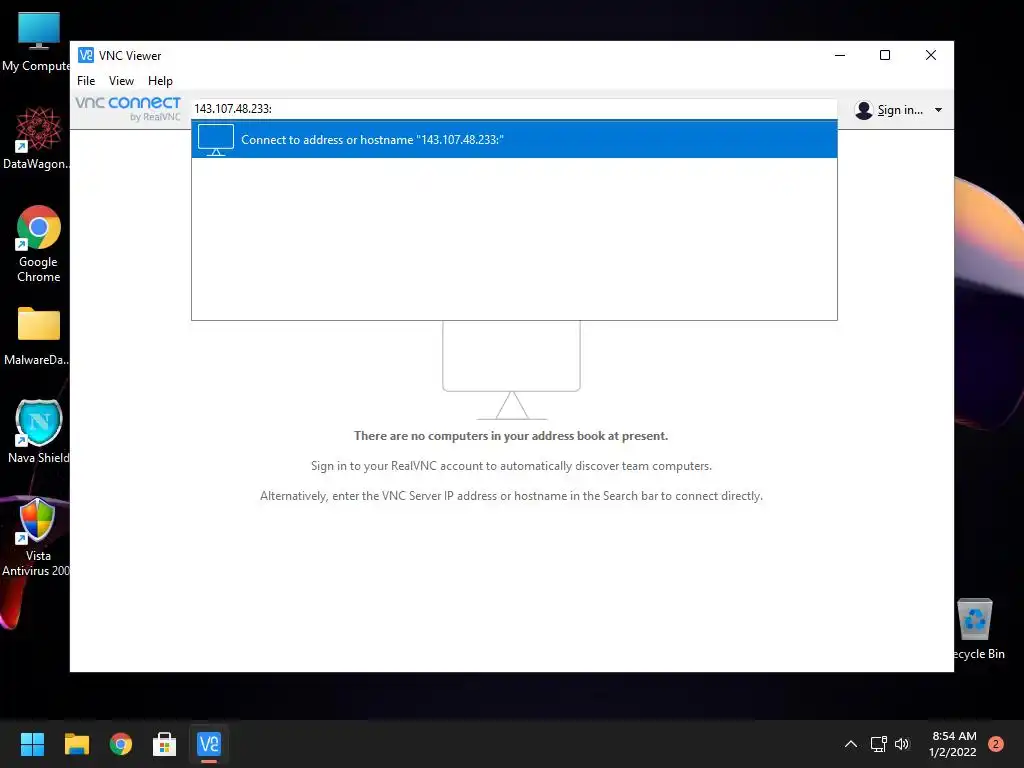
Task: Select the MalwareDa.. folder on desktop
Action: pos(38,336)
